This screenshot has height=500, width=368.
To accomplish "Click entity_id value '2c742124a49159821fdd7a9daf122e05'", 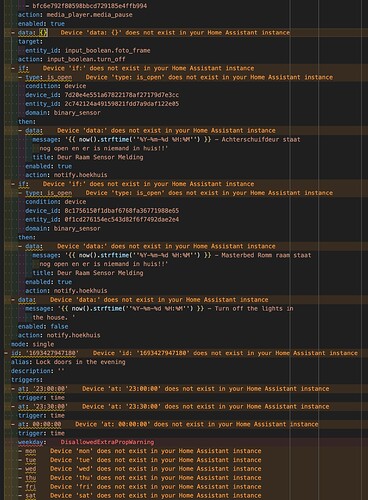I will click(x=122, y=104).
